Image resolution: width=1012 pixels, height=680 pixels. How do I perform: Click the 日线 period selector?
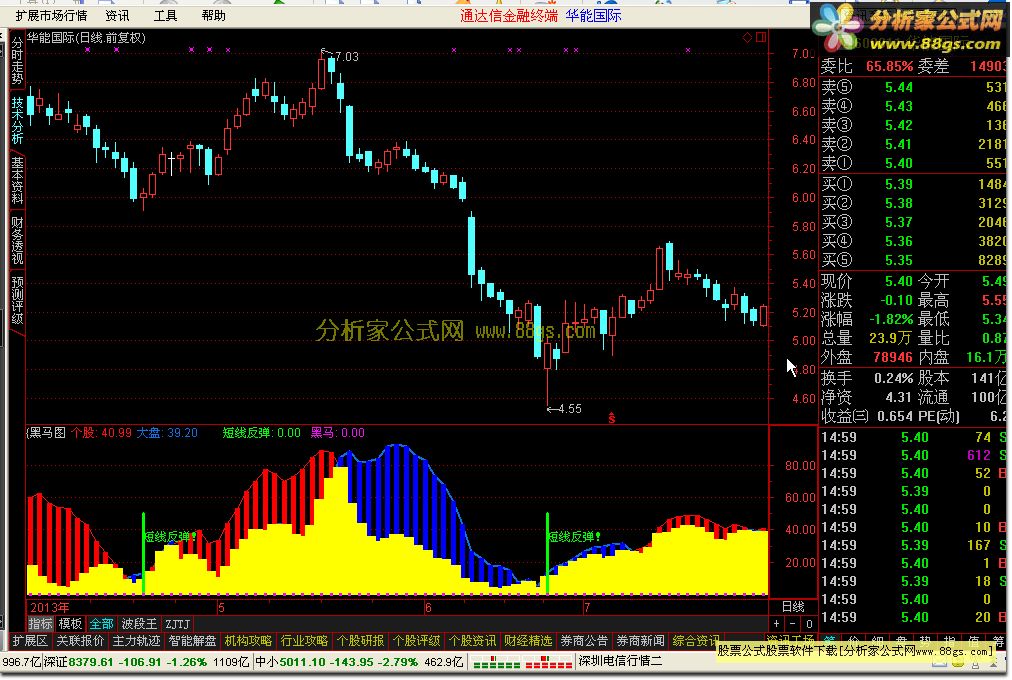(793, 606)
